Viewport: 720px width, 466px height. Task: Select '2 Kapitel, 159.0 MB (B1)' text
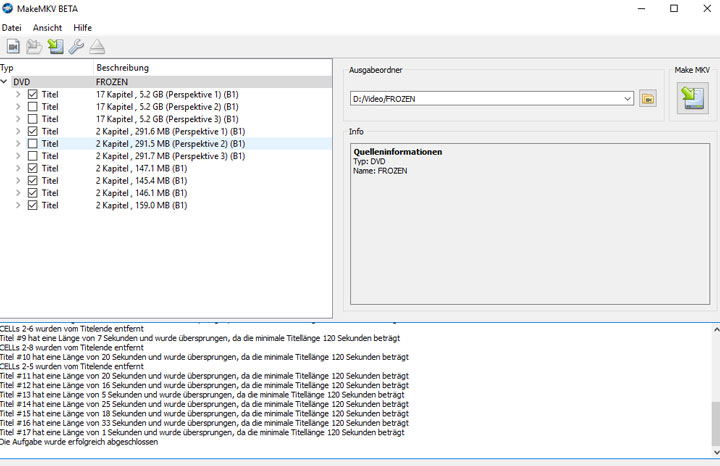pyautogui.click(x=141, y=205)
